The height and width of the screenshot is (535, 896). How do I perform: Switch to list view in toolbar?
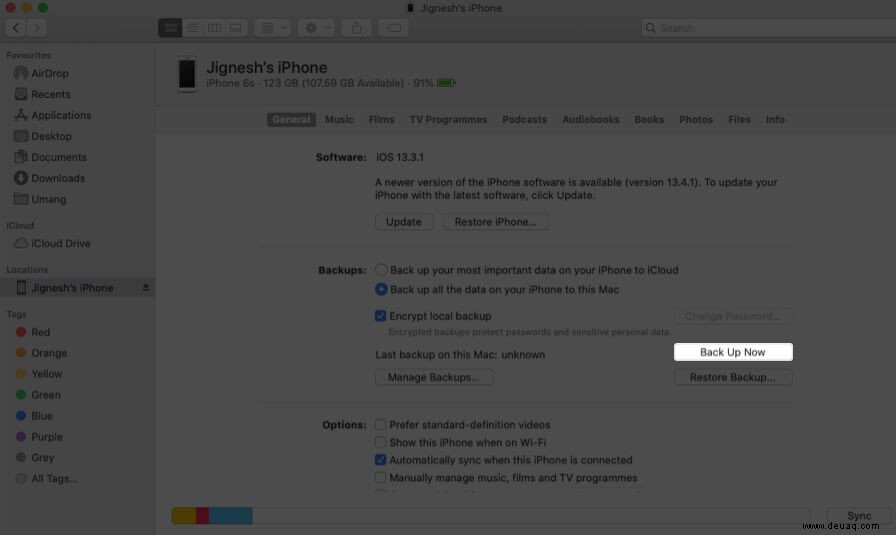pos(193,27)
